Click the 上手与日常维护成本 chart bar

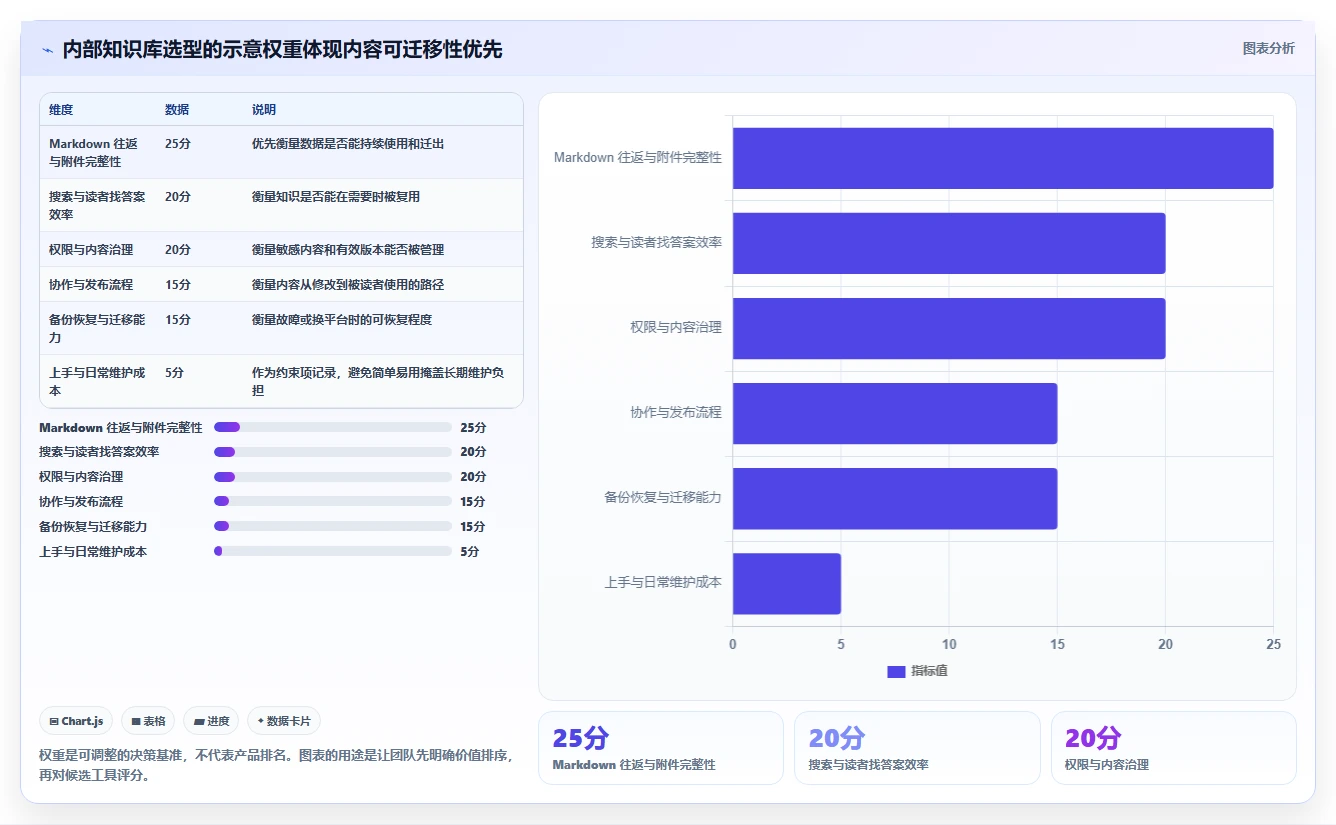coord(787,583)
